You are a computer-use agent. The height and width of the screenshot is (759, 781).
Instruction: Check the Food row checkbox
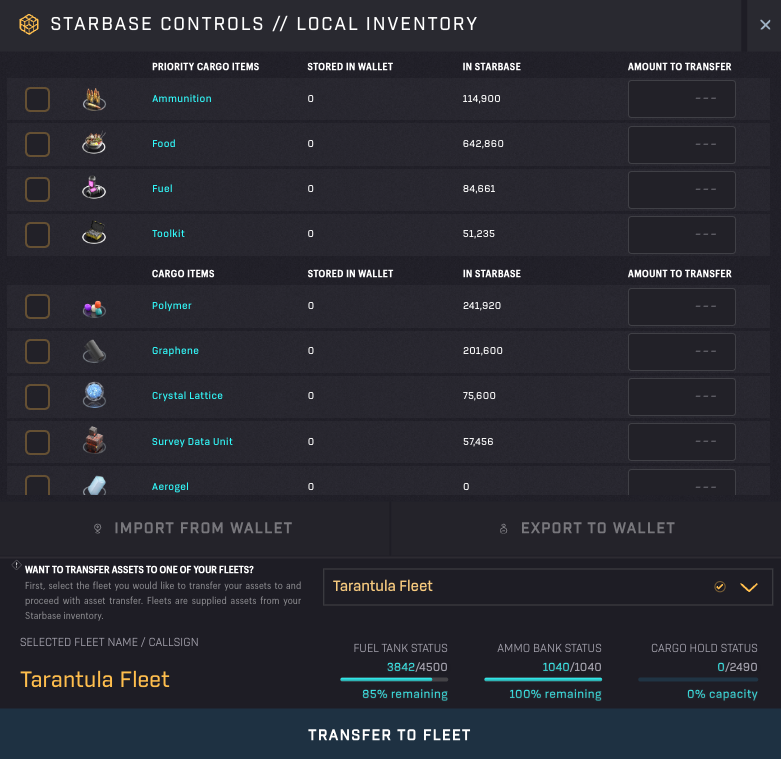tap(37, 144)
